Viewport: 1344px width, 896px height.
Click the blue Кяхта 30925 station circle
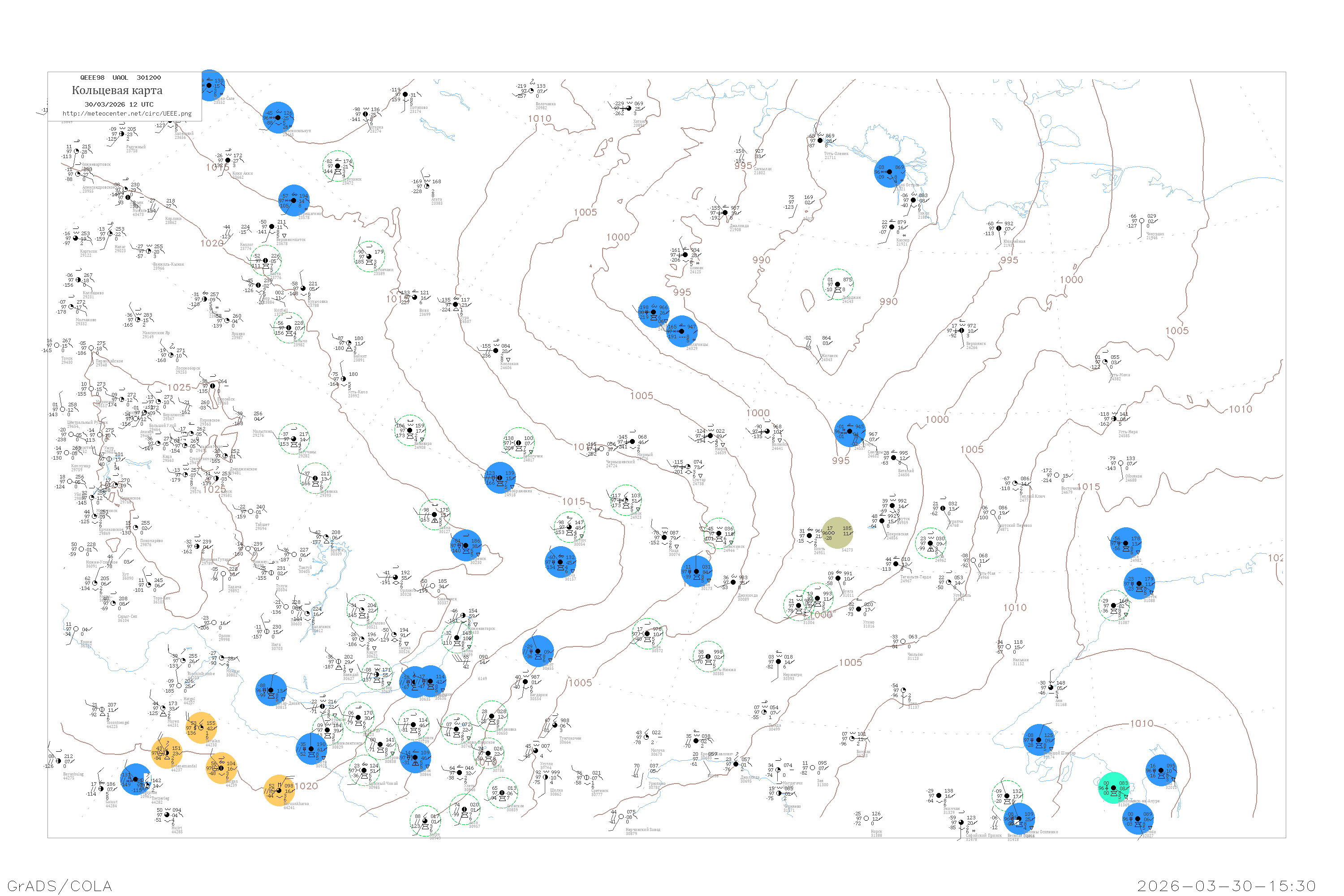point(311,748)
